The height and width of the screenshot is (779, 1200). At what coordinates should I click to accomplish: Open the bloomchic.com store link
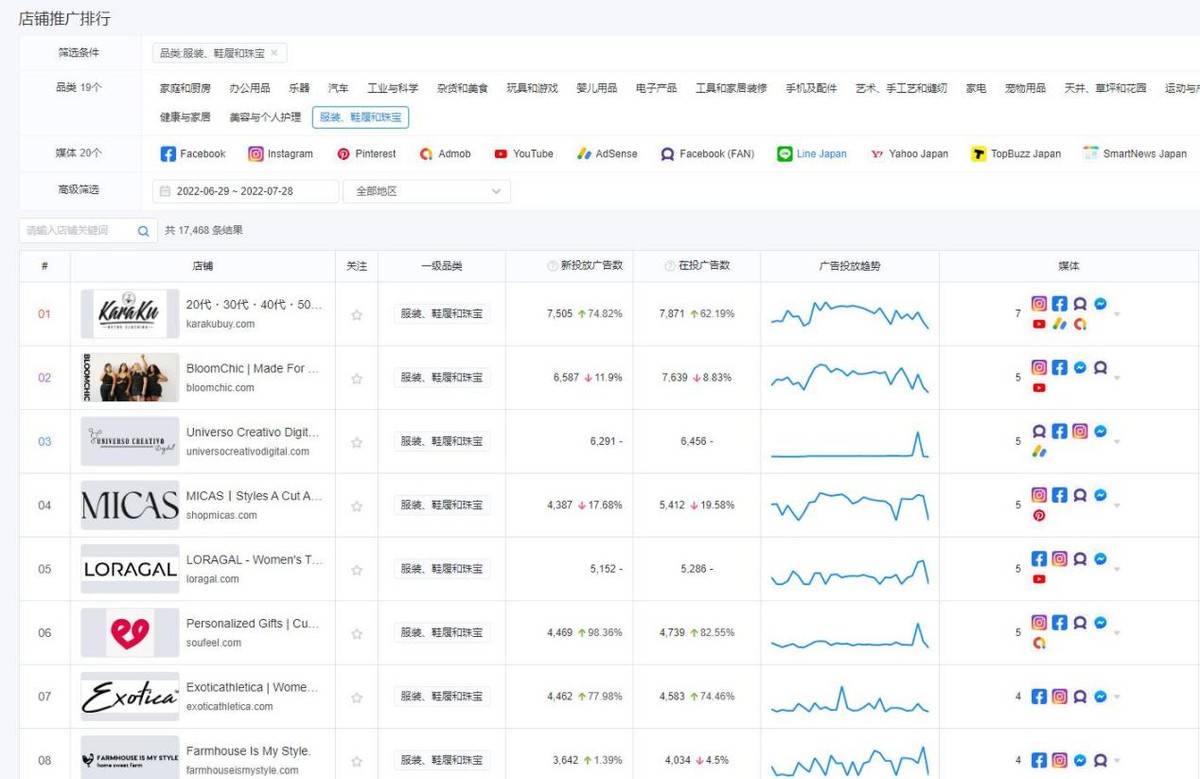[x=220, y=388]
